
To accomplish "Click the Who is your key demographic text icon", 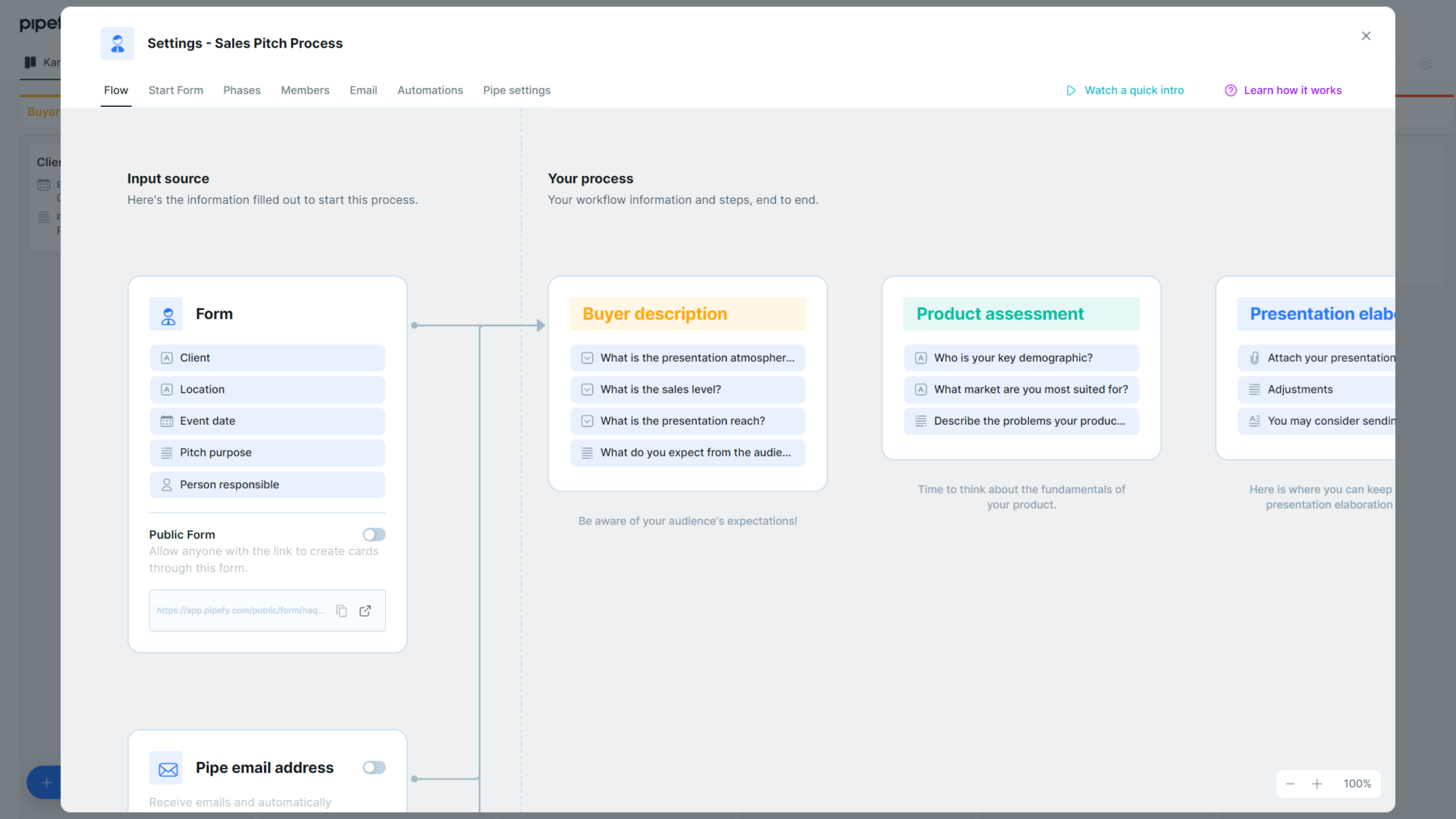I will (920, 357).
